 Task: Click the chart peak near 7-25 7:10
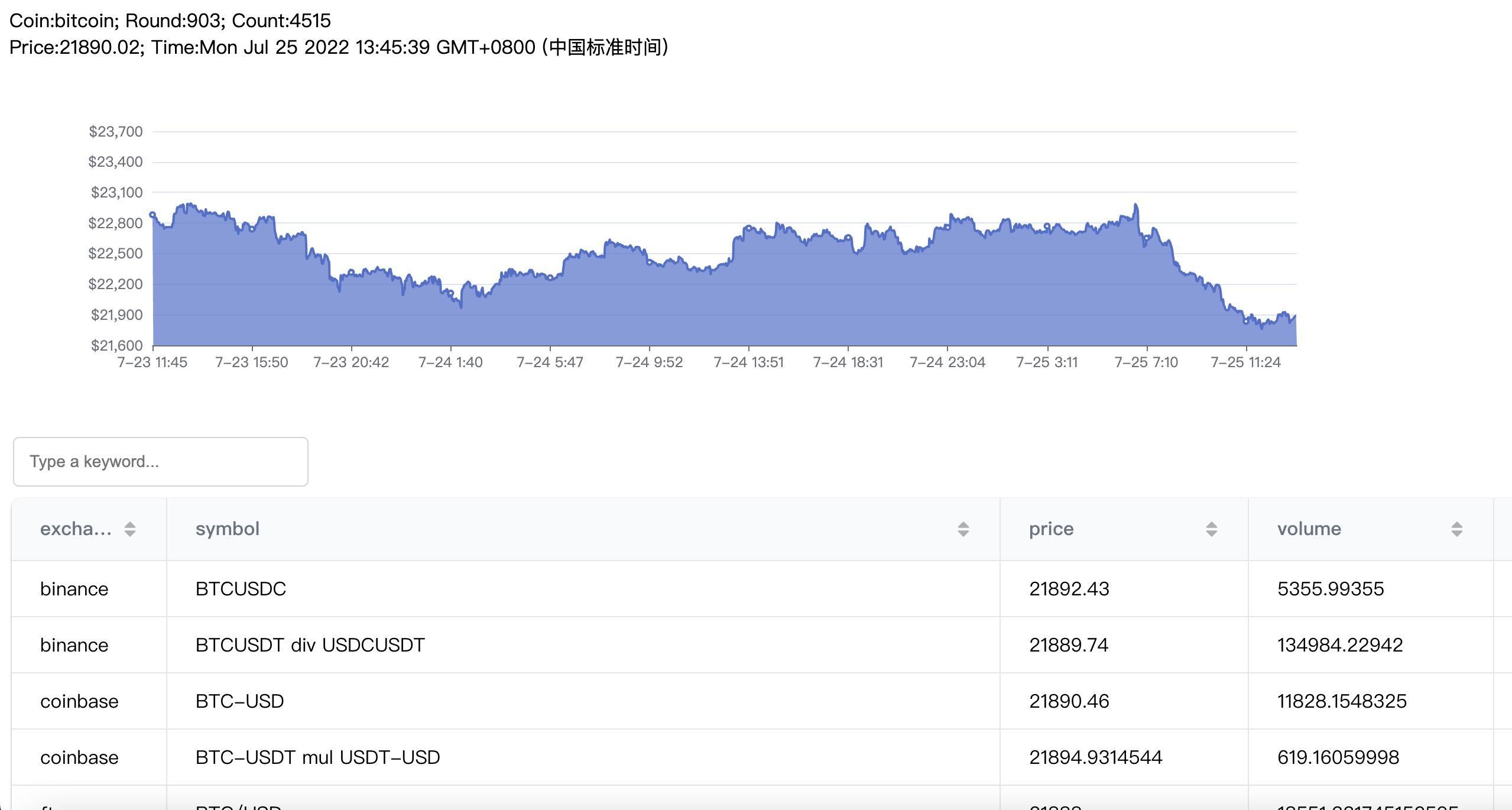point(1135,205)
